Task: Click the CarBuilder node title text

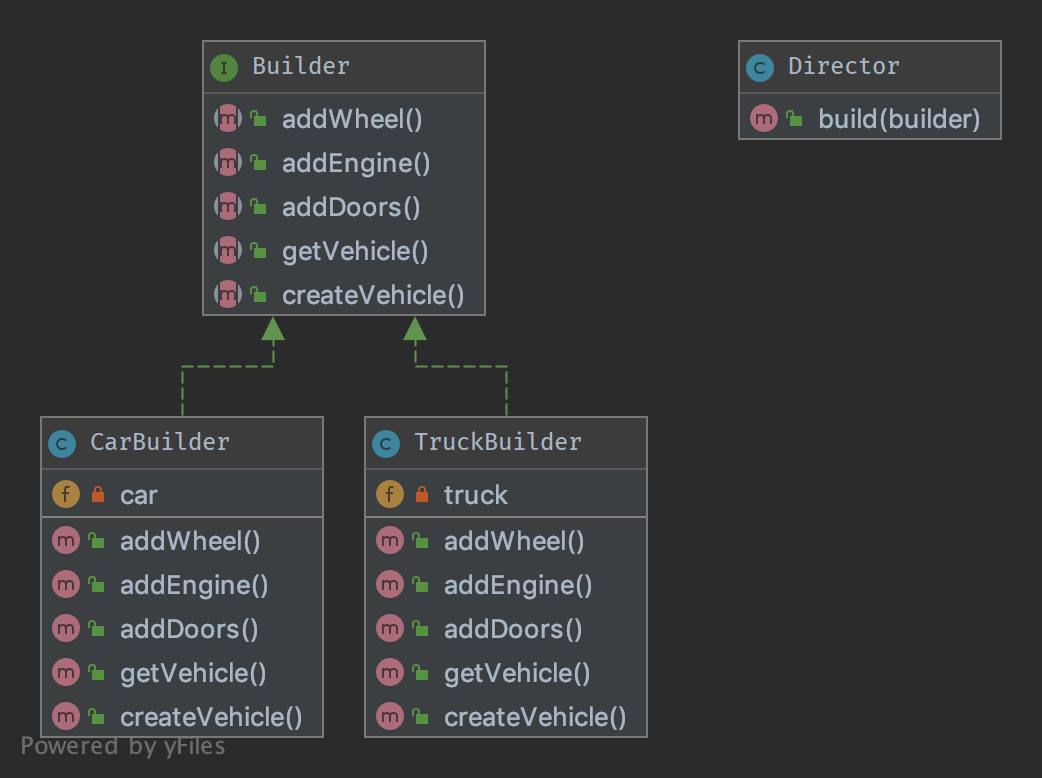Action: [x=159, y=442]
